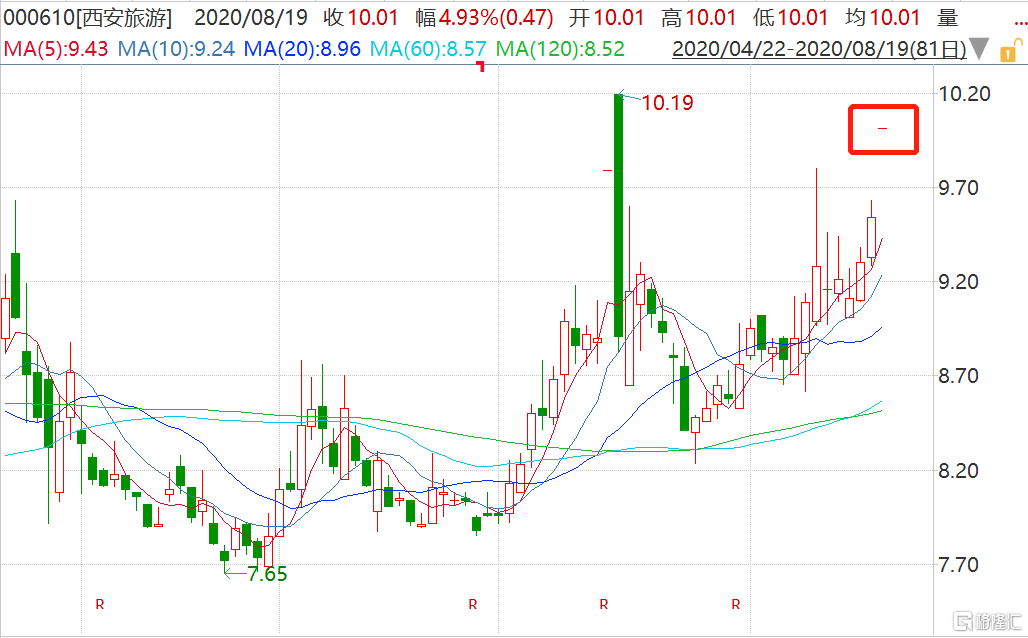This screenshot has height=638, width=1028.
Task: Click the R marker below the 10.19 peak
Action: point(604,604)
